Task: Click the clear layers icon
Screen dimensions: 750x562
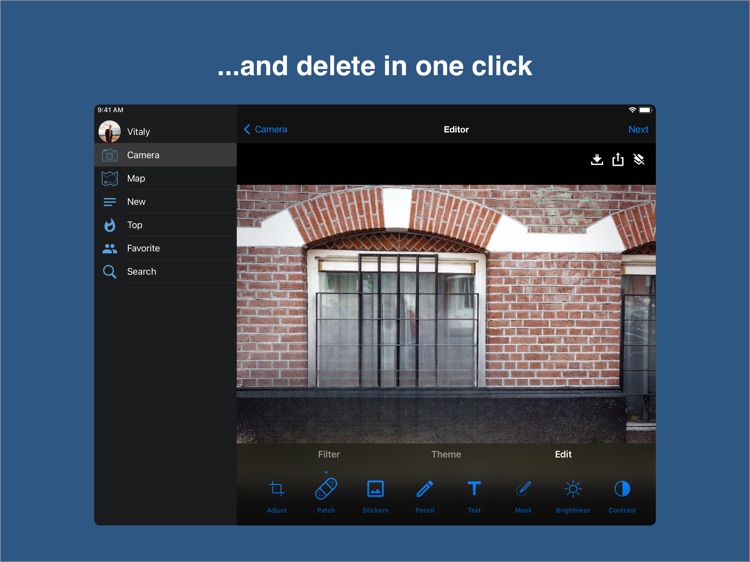Action: [x=639, y=159]
